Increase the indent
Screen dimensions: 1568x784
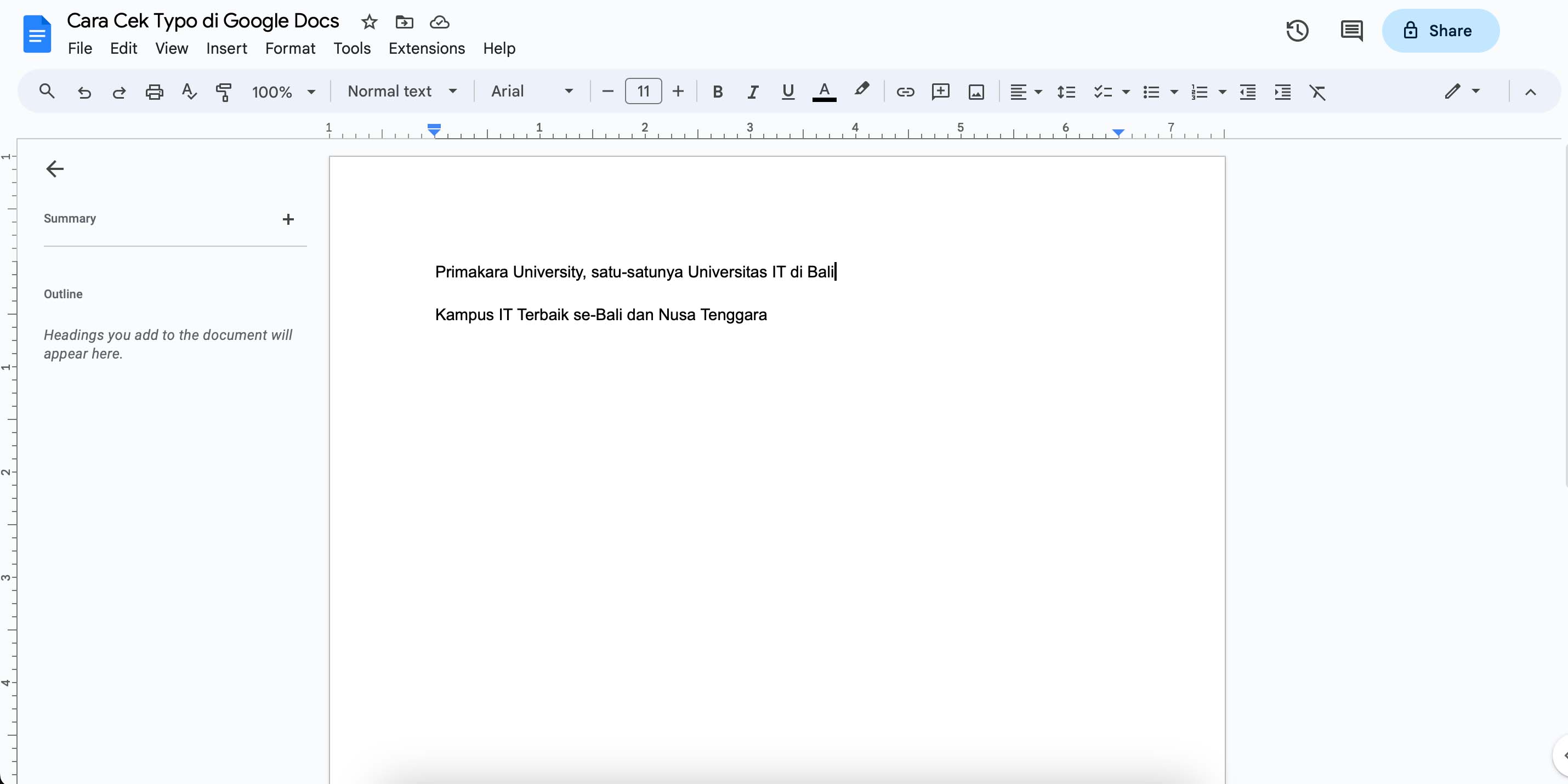[1282, 92]
